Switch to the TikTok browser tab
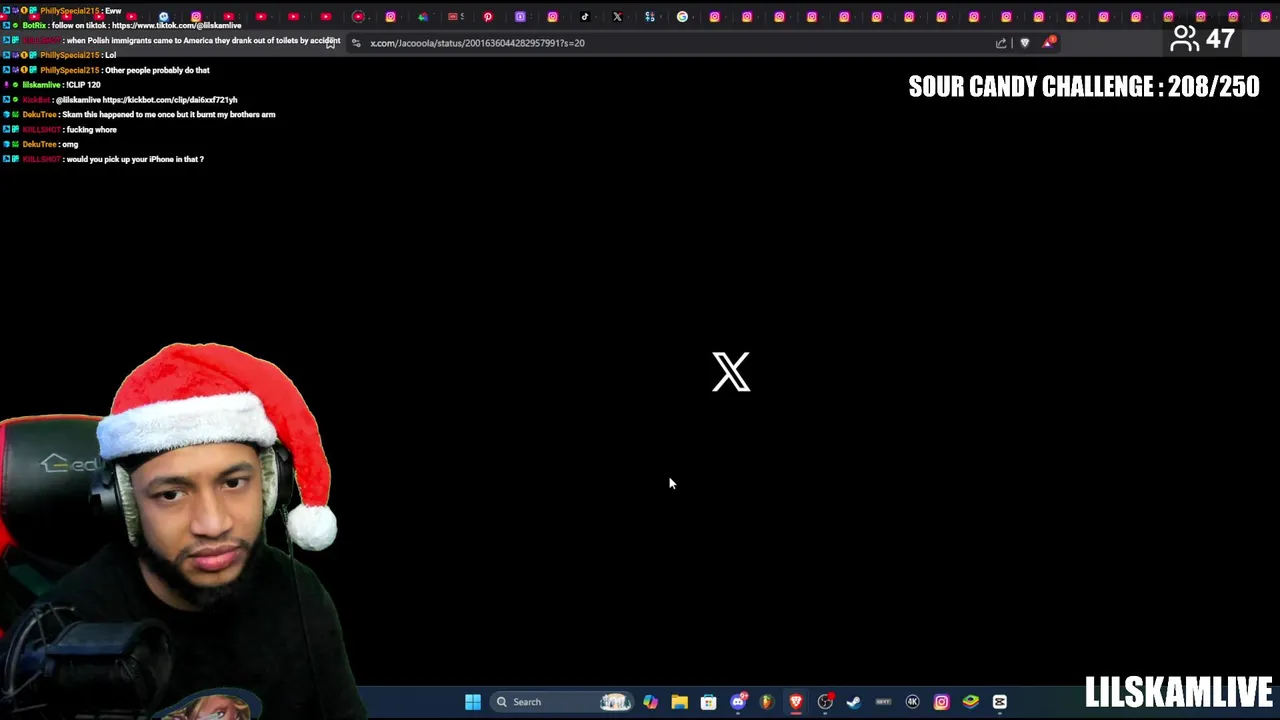This screenshot has height=720, width=1280. coord(585,17)
